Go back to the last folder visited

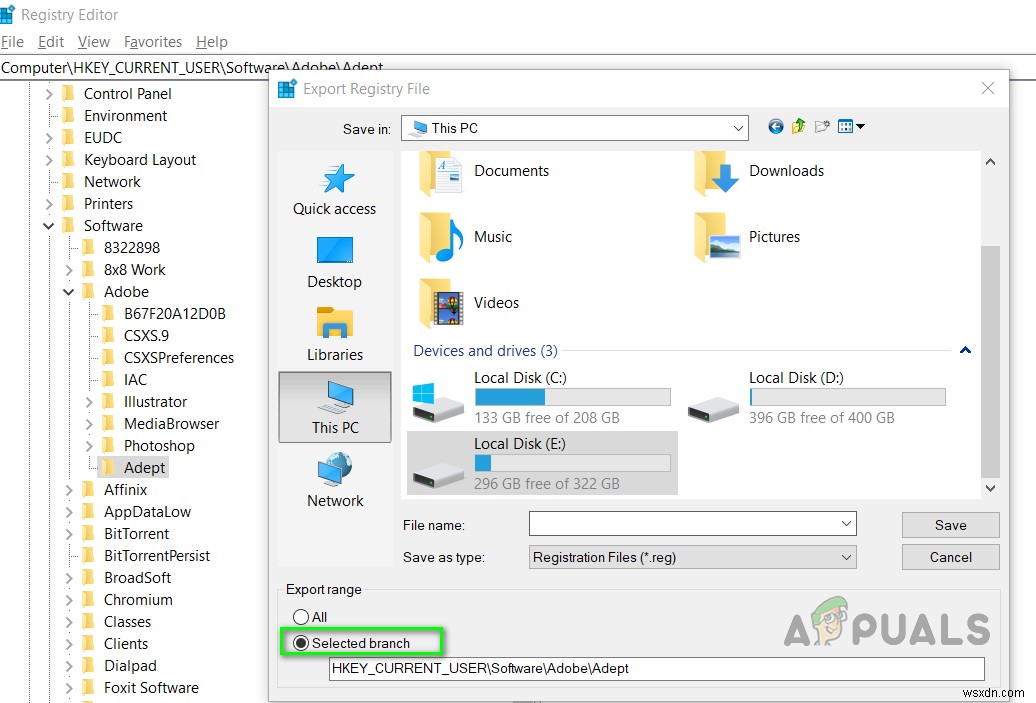[x=776, y=126]
